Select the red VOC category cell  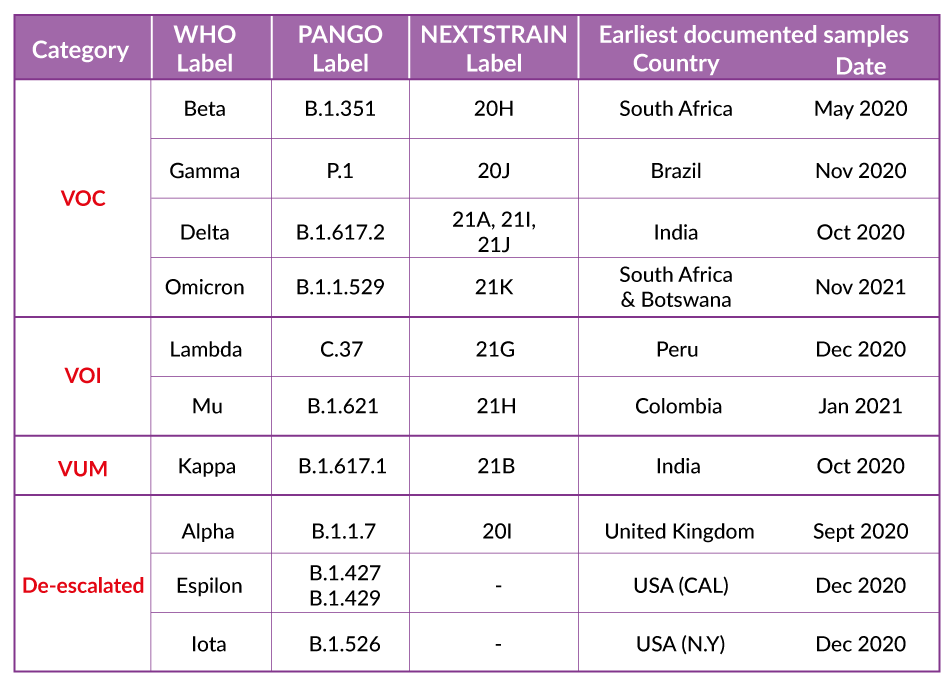(x=83, y=198)
